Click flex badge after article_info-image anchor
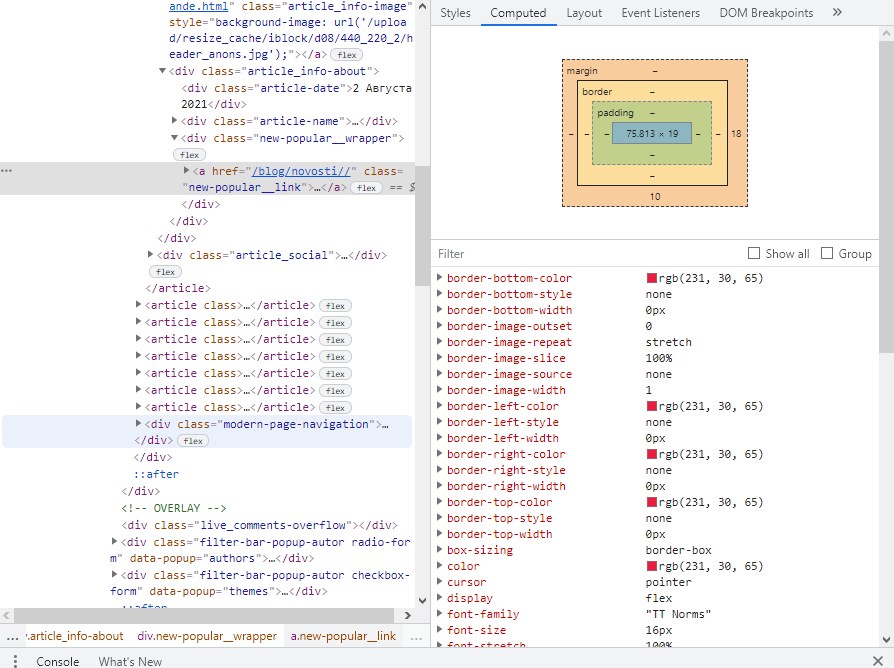The height and width of the screenshot is (668, 894). point(346,55)
